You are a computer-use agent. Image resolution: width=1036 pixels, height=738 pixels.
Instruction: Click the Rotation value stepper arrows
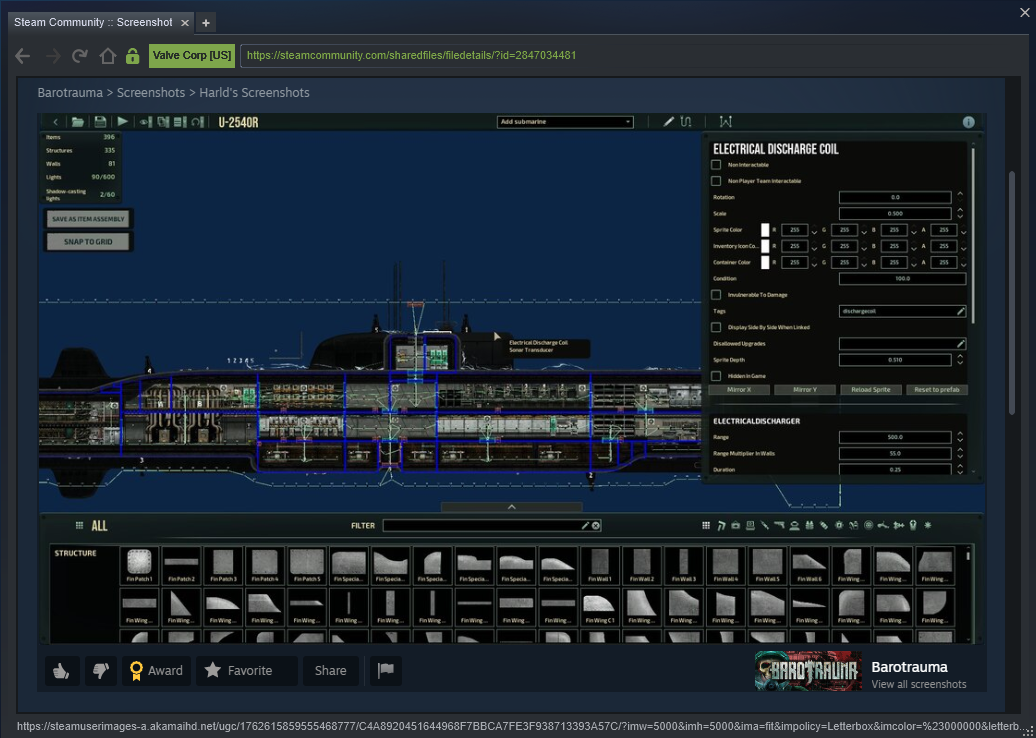pos(960,197)
